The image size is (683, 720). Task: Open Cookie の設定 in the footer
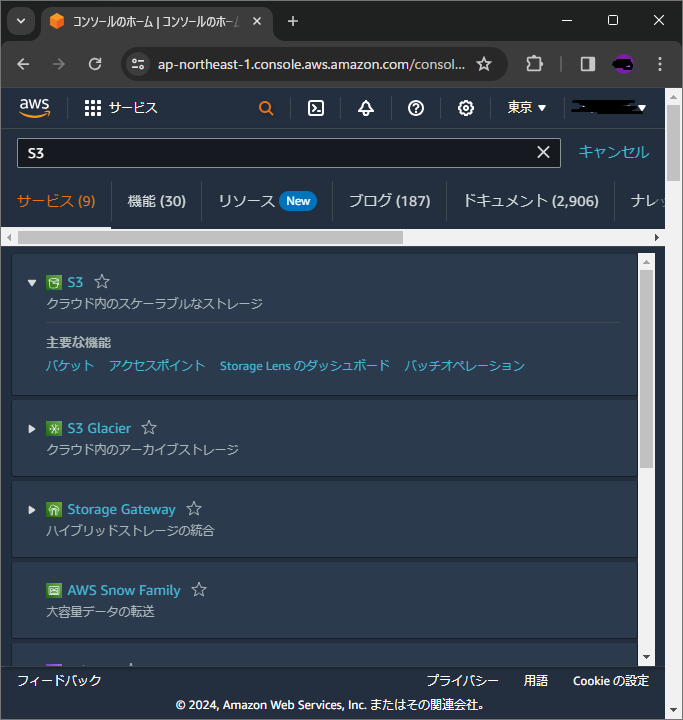pyautogui.click(x=611, y=681)
